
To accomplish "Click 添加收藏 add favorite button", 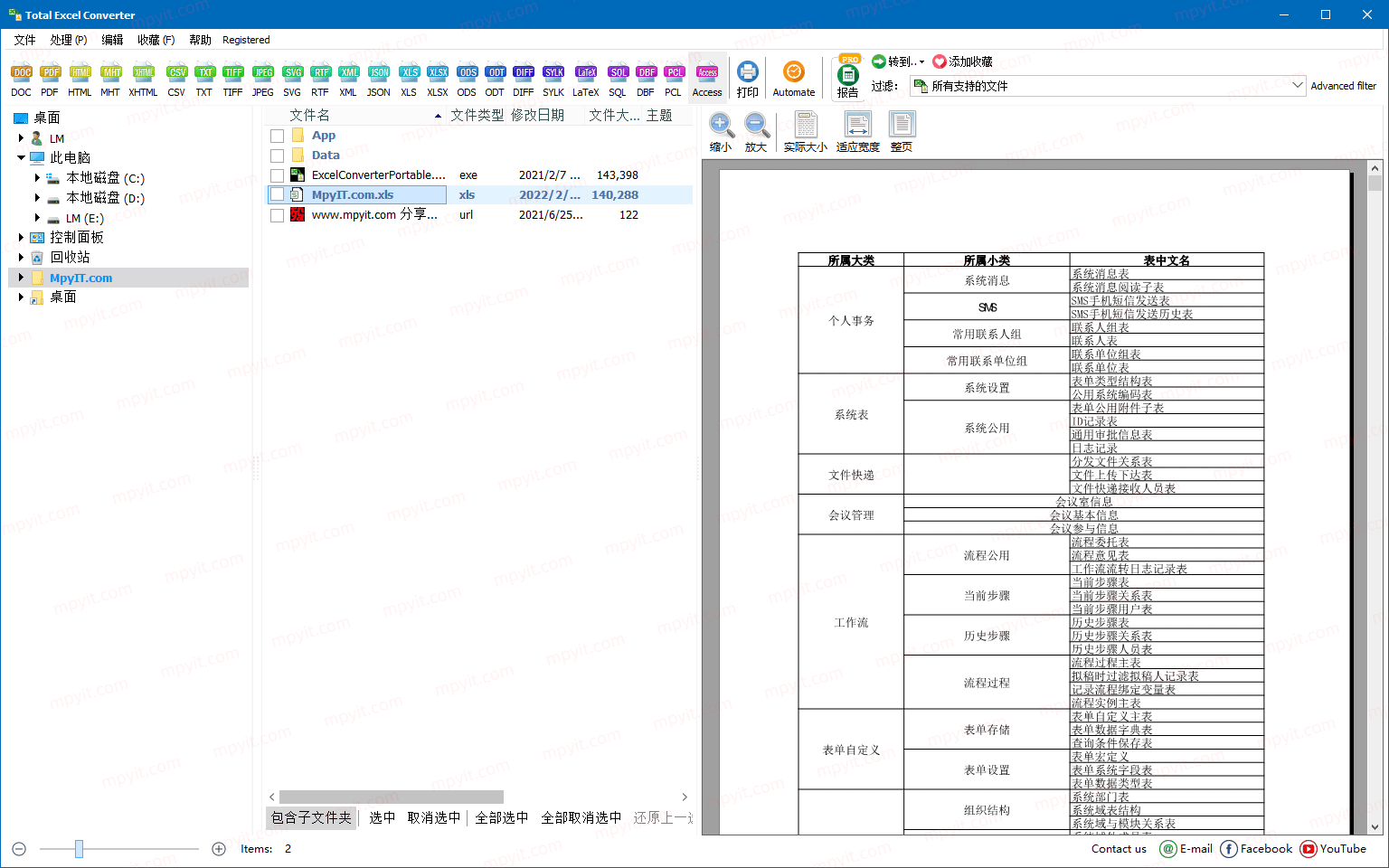I will [x=963, y=61].
